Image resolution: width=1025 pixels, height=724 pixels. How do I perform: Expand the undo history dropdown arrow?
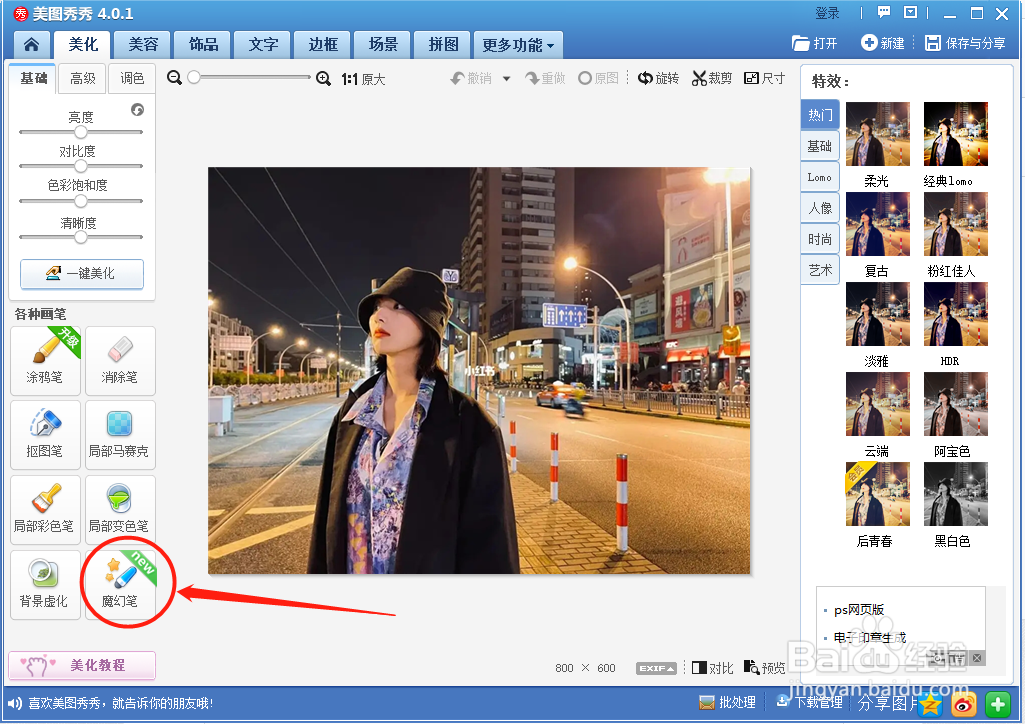click(507, 79)
